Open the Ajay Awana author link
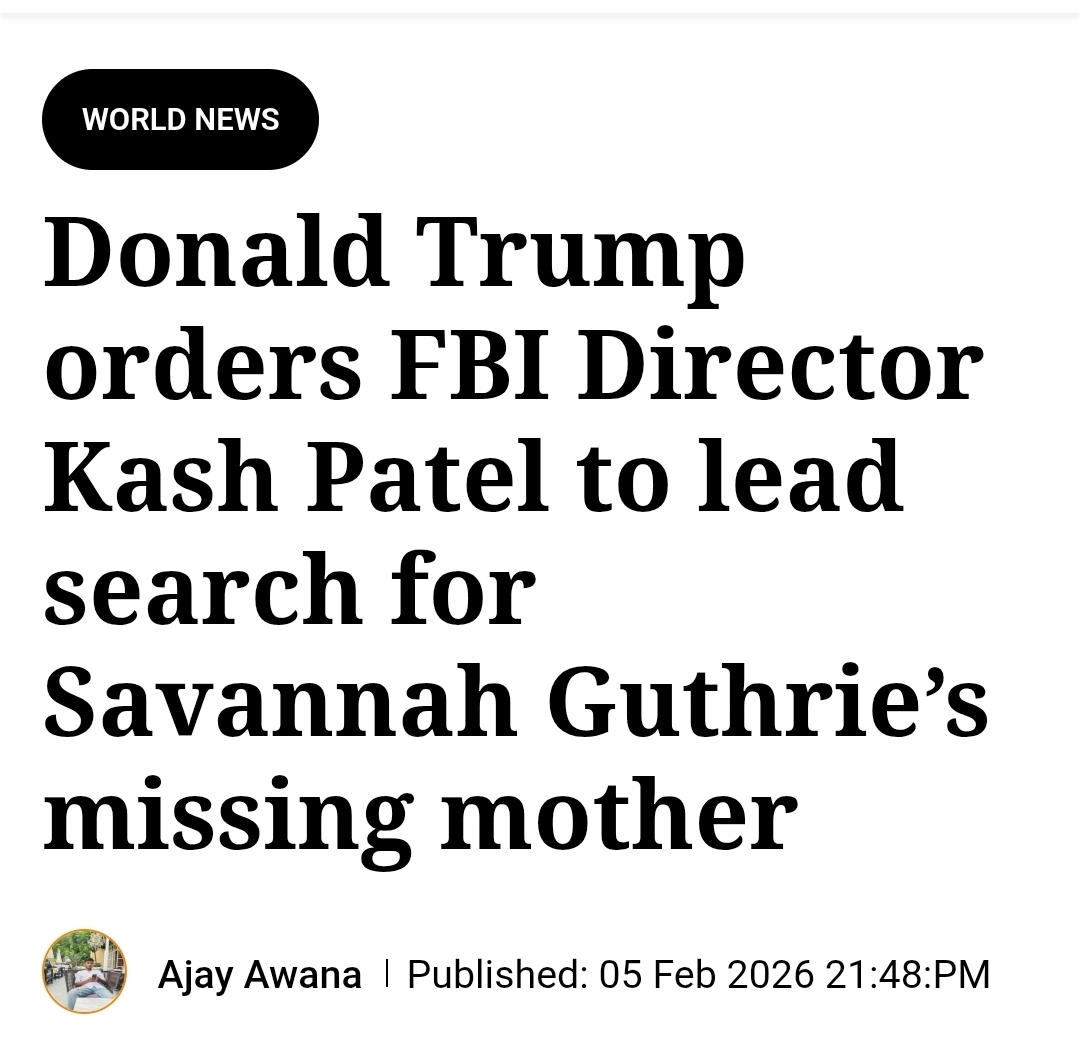This screenshot has height=1056, width=1080. coord(259,974)
